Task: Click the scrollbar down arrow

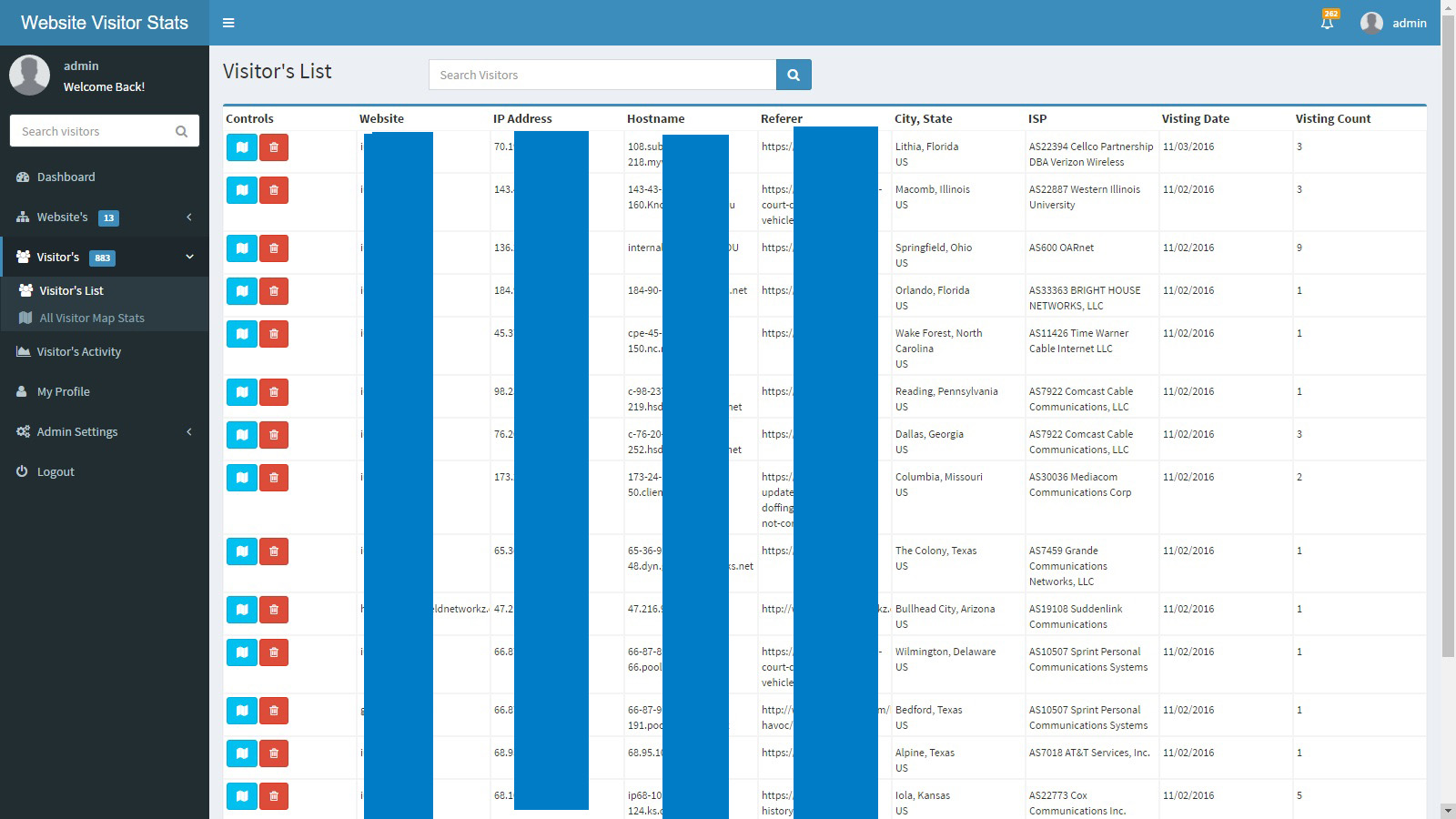Action: click(x=1448, y=811)
